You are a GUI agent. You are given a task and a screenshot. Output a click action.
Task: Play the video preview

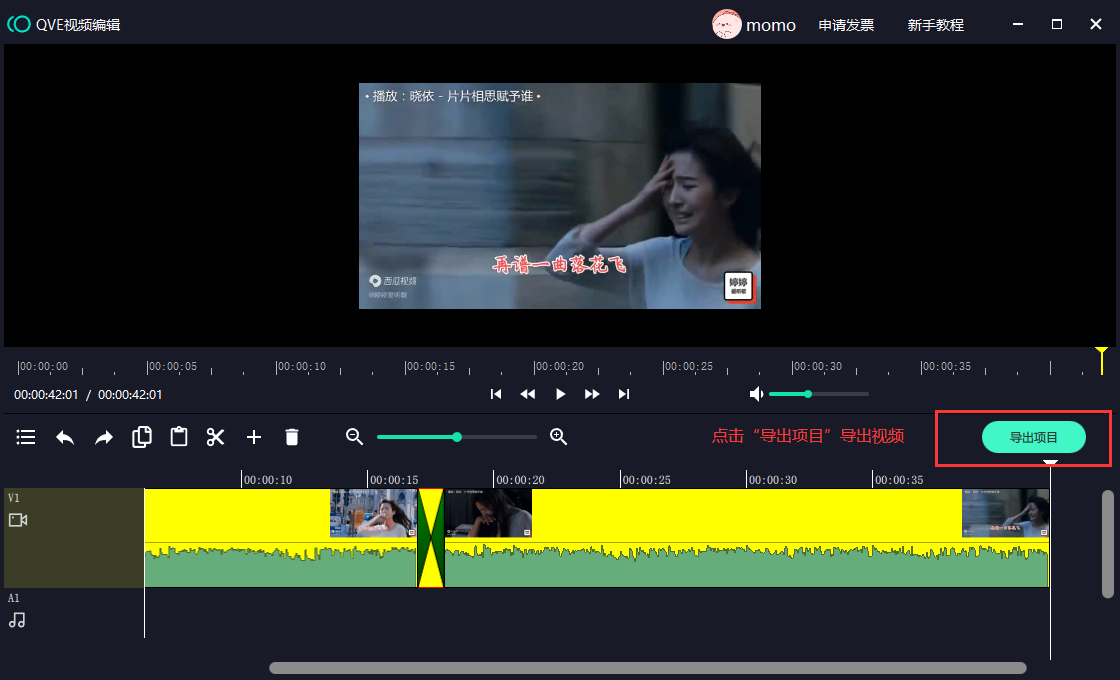pyautogui.click(x=560, y=394)
